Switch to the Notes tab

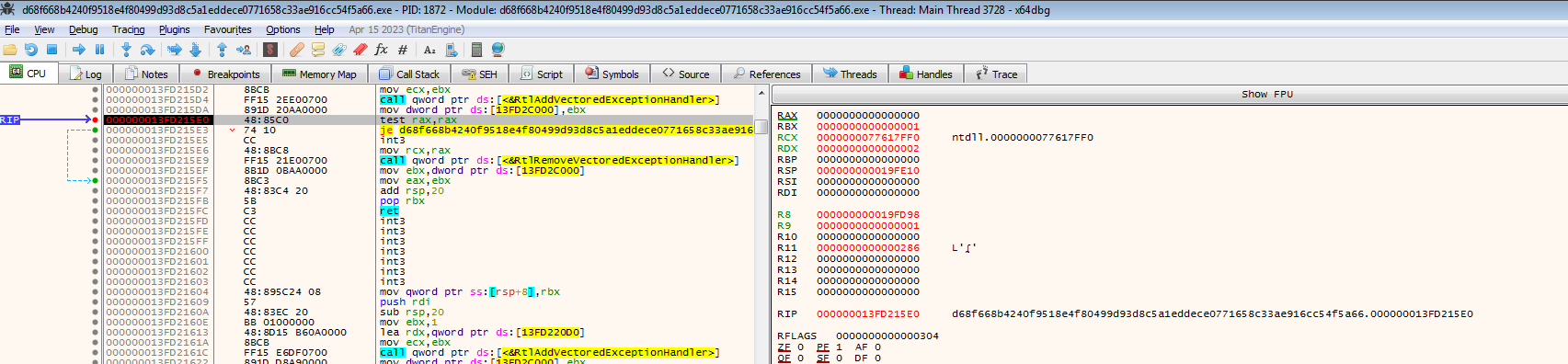tap(146, 74)
